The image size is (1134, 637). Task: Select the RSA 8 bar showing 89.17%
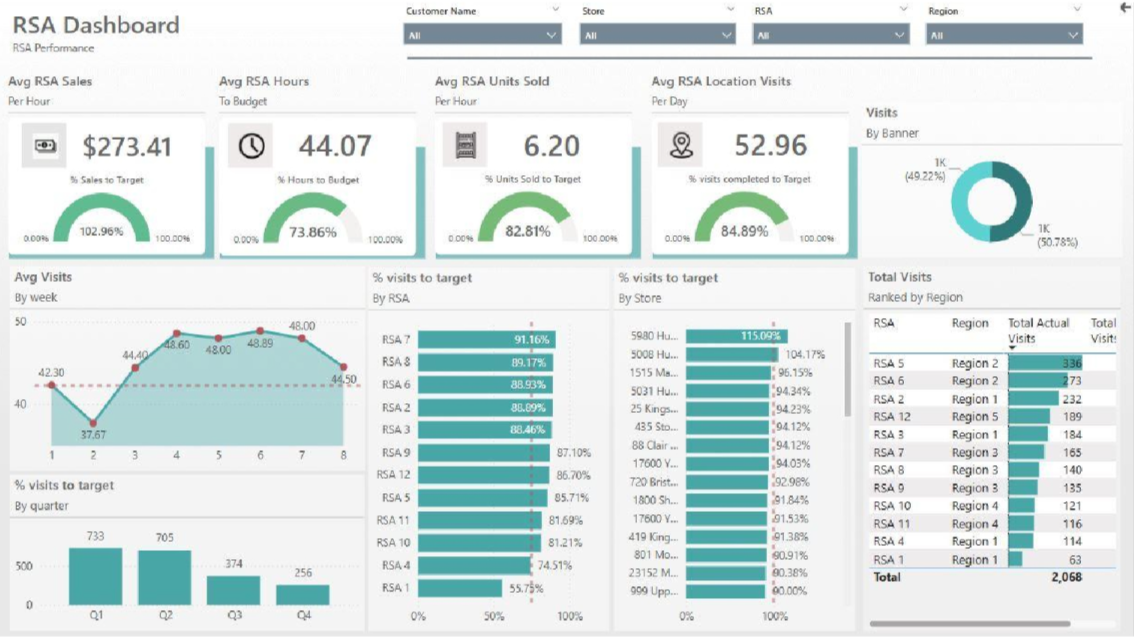coord(485,362)
